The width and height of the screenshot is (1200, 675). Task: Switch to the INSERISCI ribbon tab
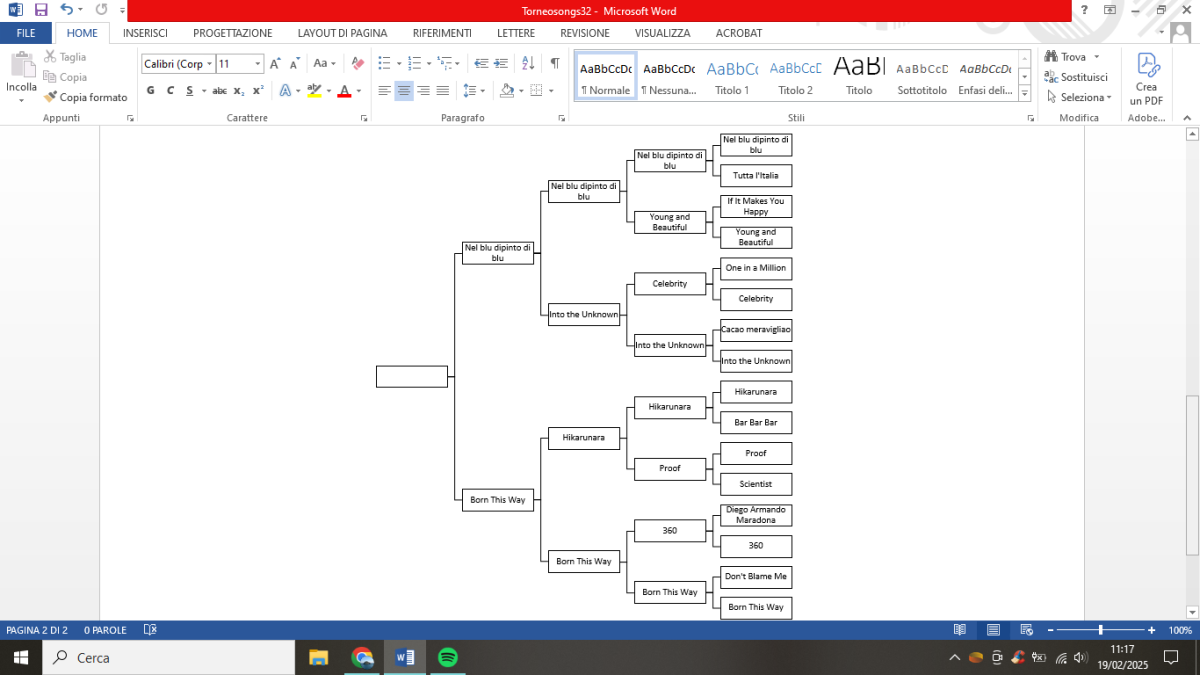pyautogui.click(x=145, y=33)
